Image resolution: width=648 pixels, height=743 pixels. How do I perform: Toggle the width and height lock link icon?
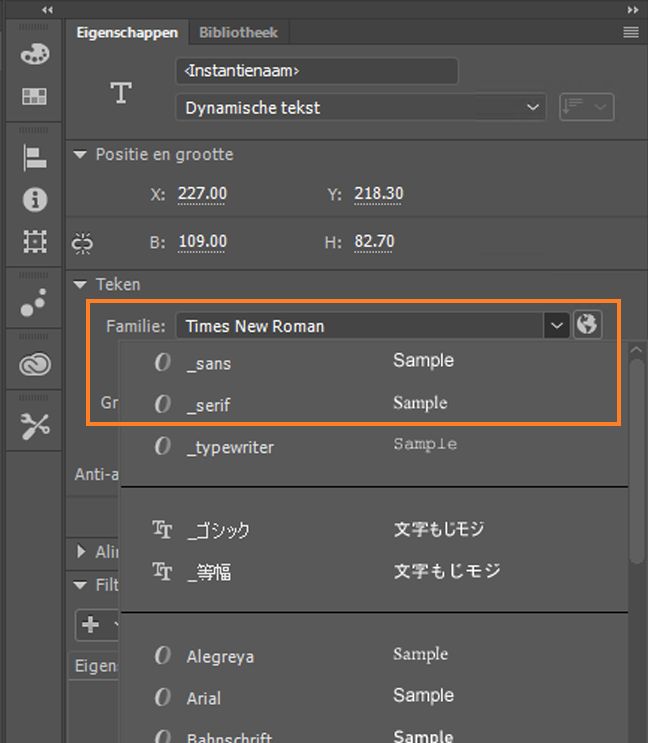click(82, 243)
